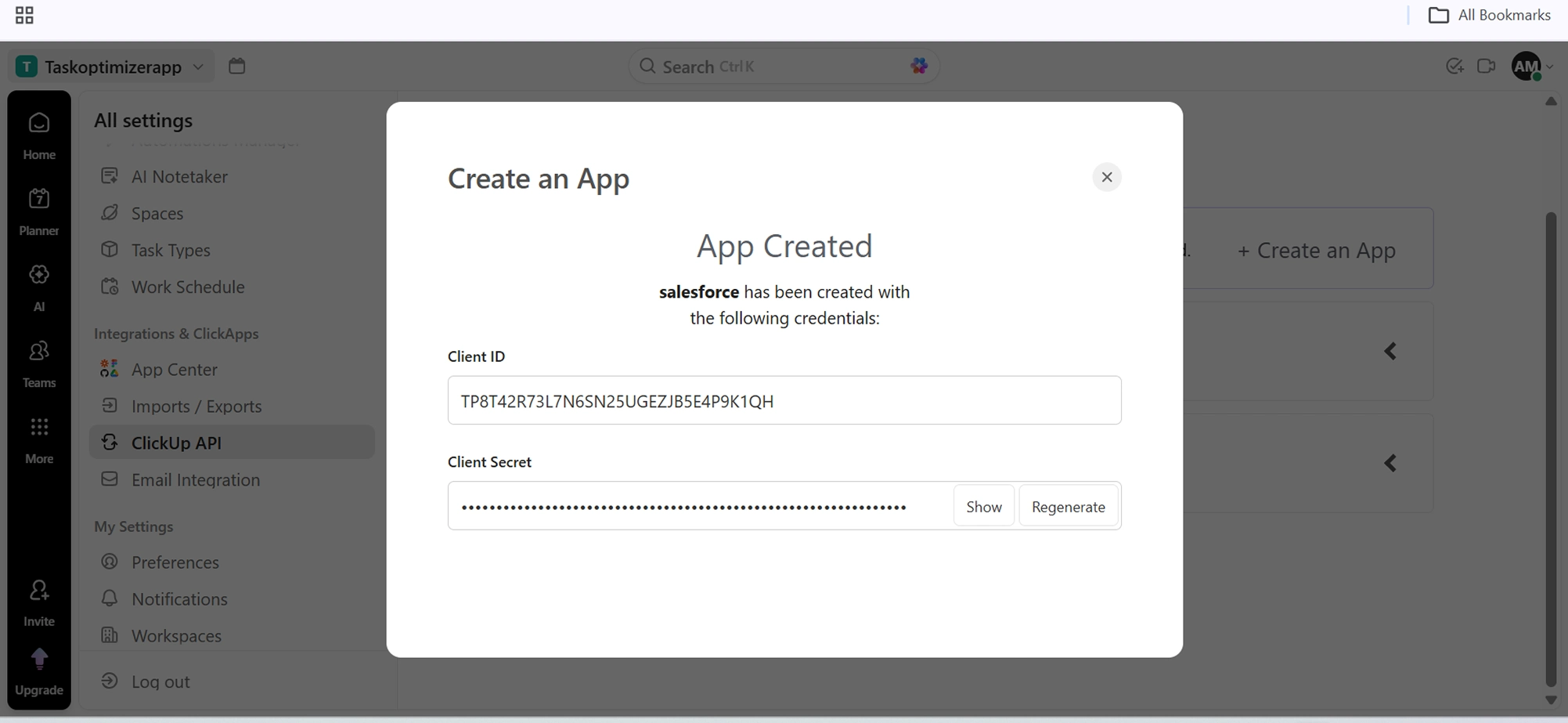Viewport: 1568px width, 723px height.
Task: Click the Invite person icon
Action: [39, 590]
